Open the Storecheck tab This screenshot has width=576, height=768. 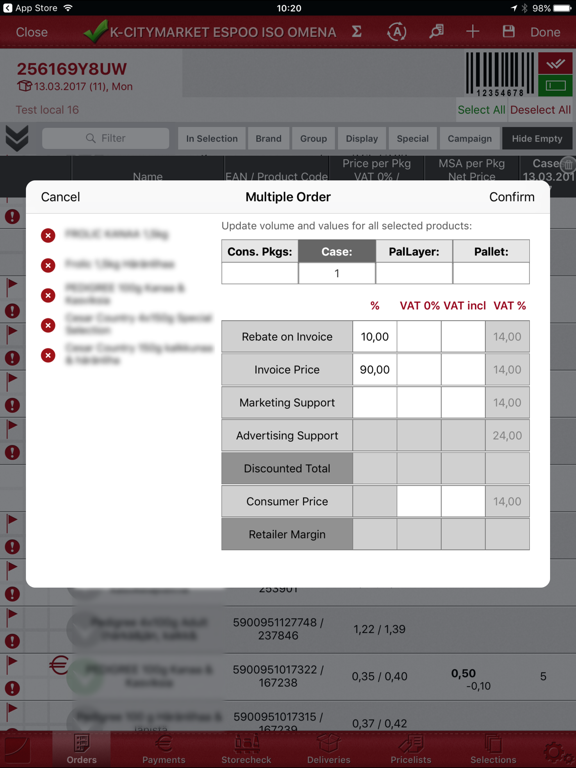[x=246, y=749]
